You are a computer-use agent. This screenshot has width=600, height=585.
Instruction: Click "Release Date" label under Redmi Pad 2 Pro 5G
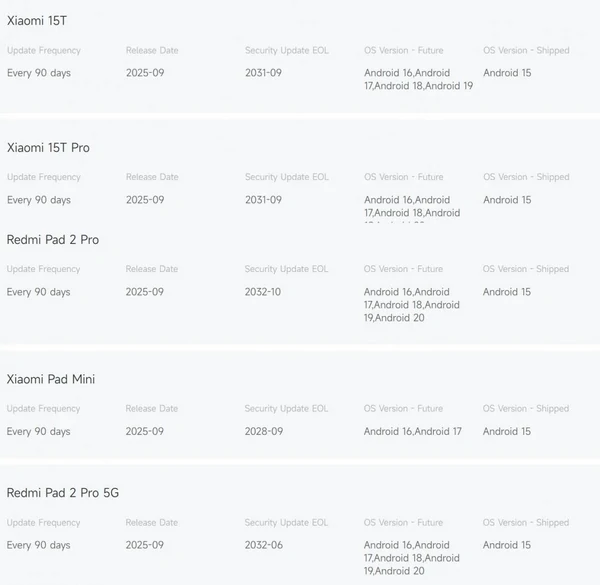point(152,523)
